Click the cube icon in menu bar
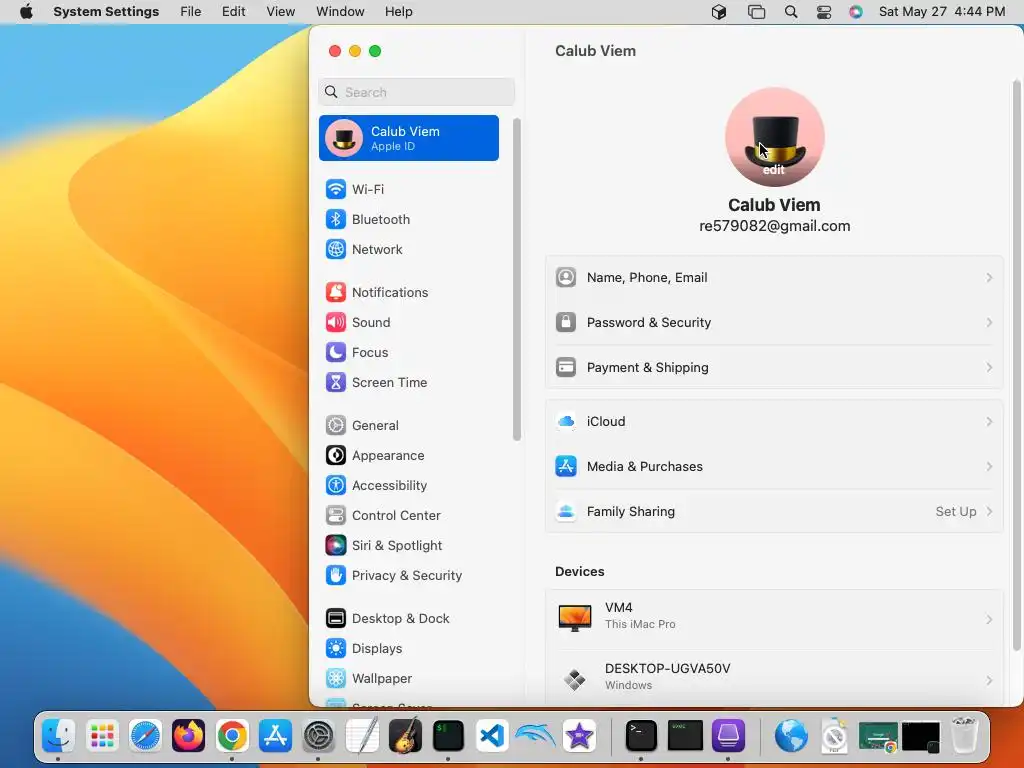The height and width of the screenshot is (768, 1024). (719, 12)
